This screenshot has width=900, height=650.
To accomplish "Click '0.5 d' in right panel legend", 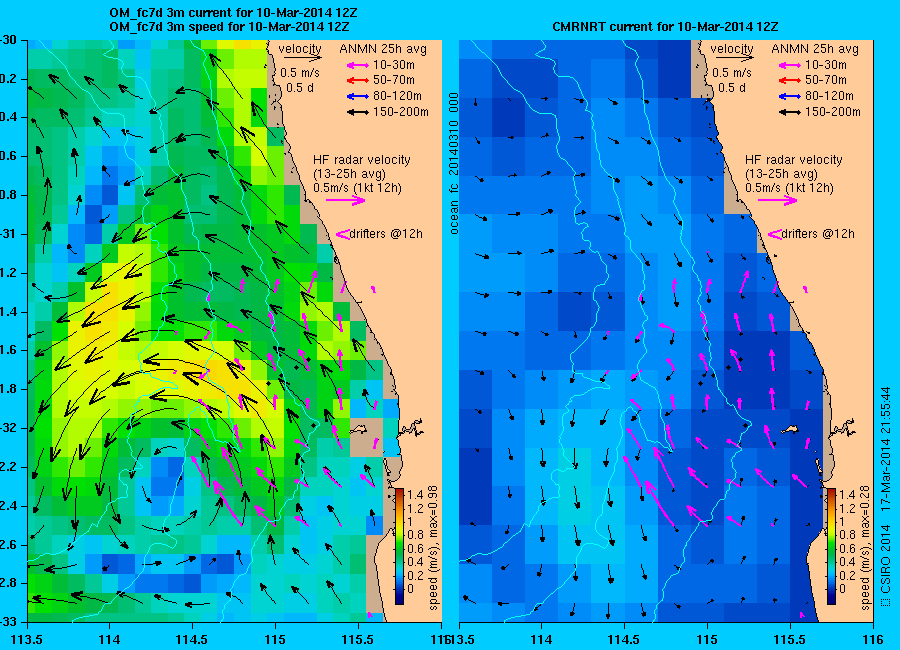I will click(732, 88).
